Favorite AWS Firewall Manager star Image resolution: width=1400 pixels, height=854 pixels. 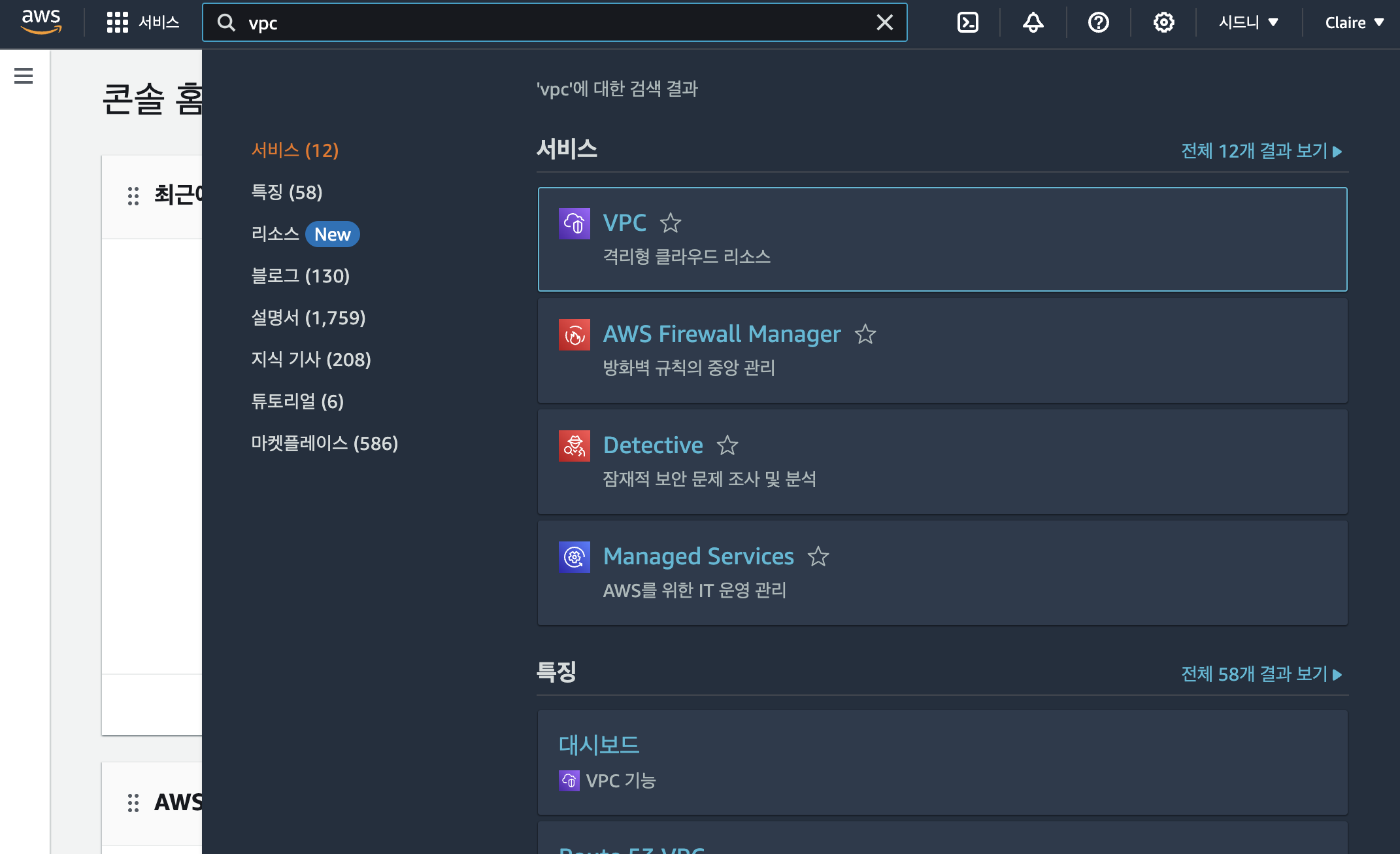pos(865,335)
